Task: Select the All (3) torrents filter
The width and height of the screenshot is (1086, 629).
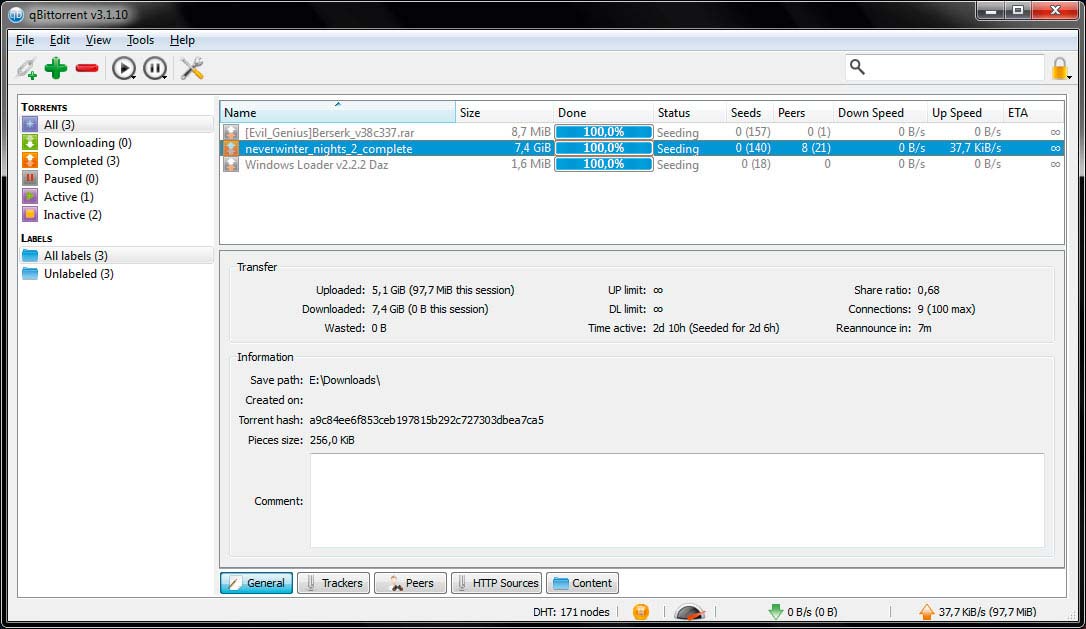Action: (117, 125)
